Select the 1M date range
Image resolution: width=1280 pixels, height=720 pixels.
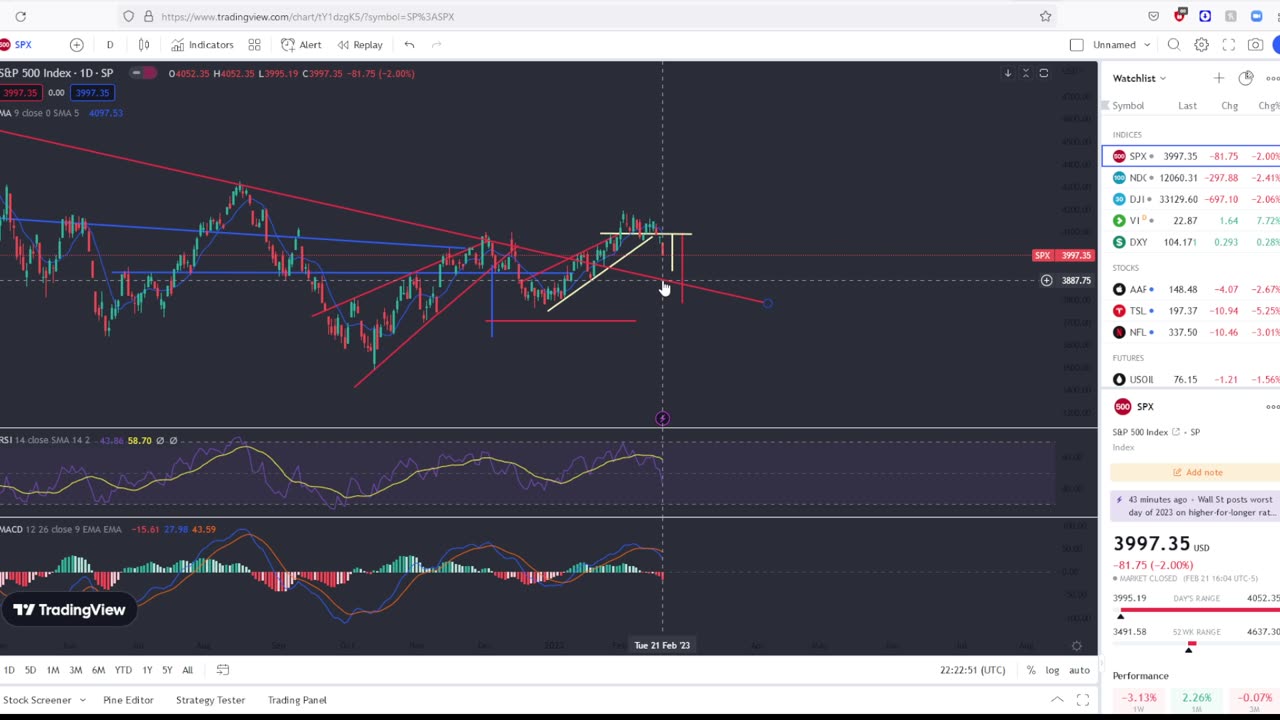coord(53,670)
